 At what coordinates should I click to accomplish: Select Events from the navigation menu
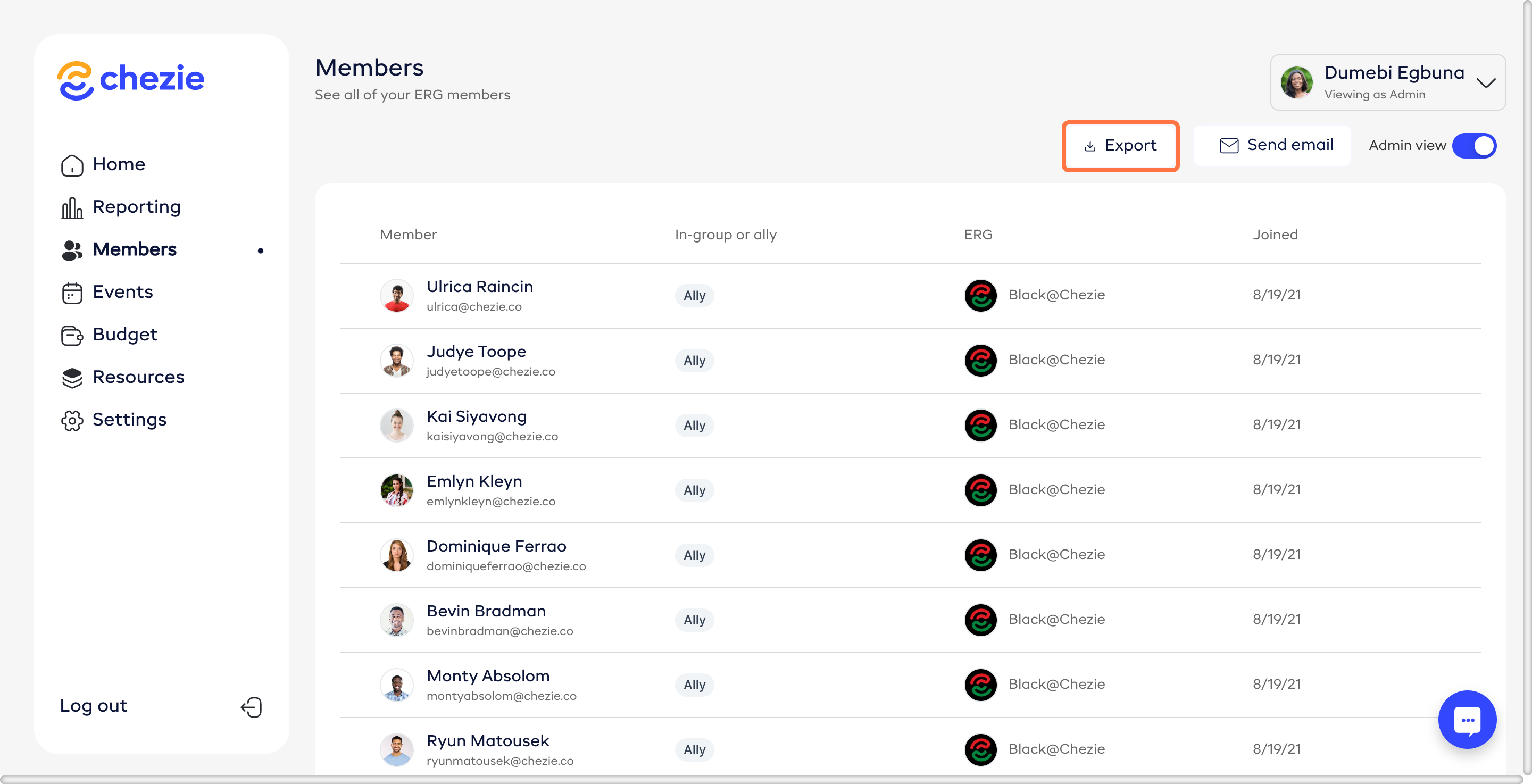tap(122, 292)
